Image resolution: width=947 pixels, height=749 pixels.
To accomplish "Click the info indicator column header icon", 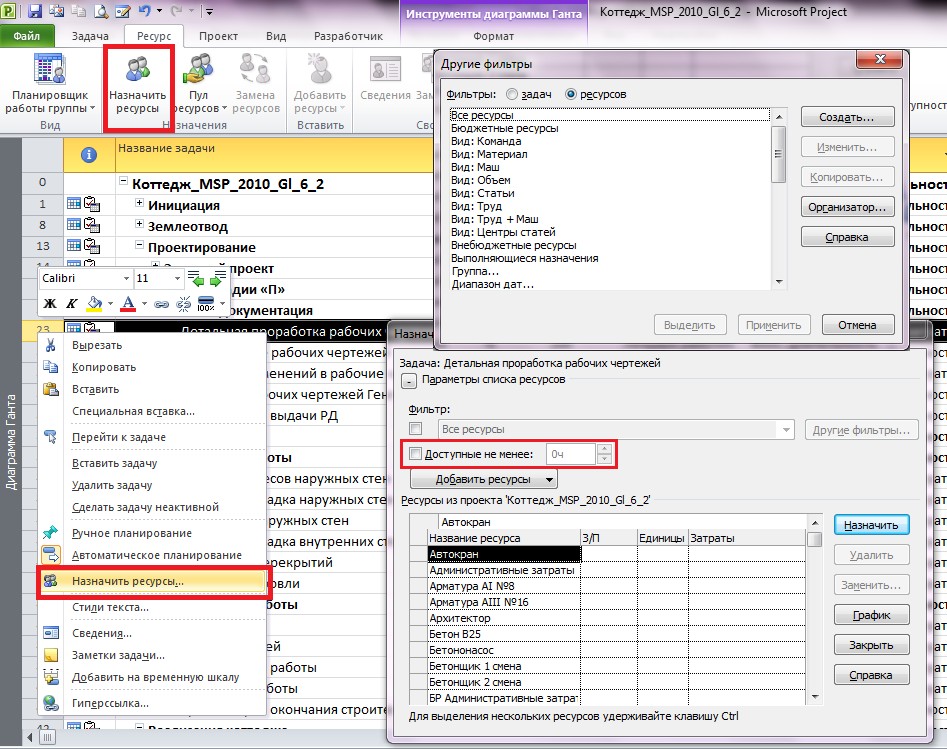I will point(89,155).
